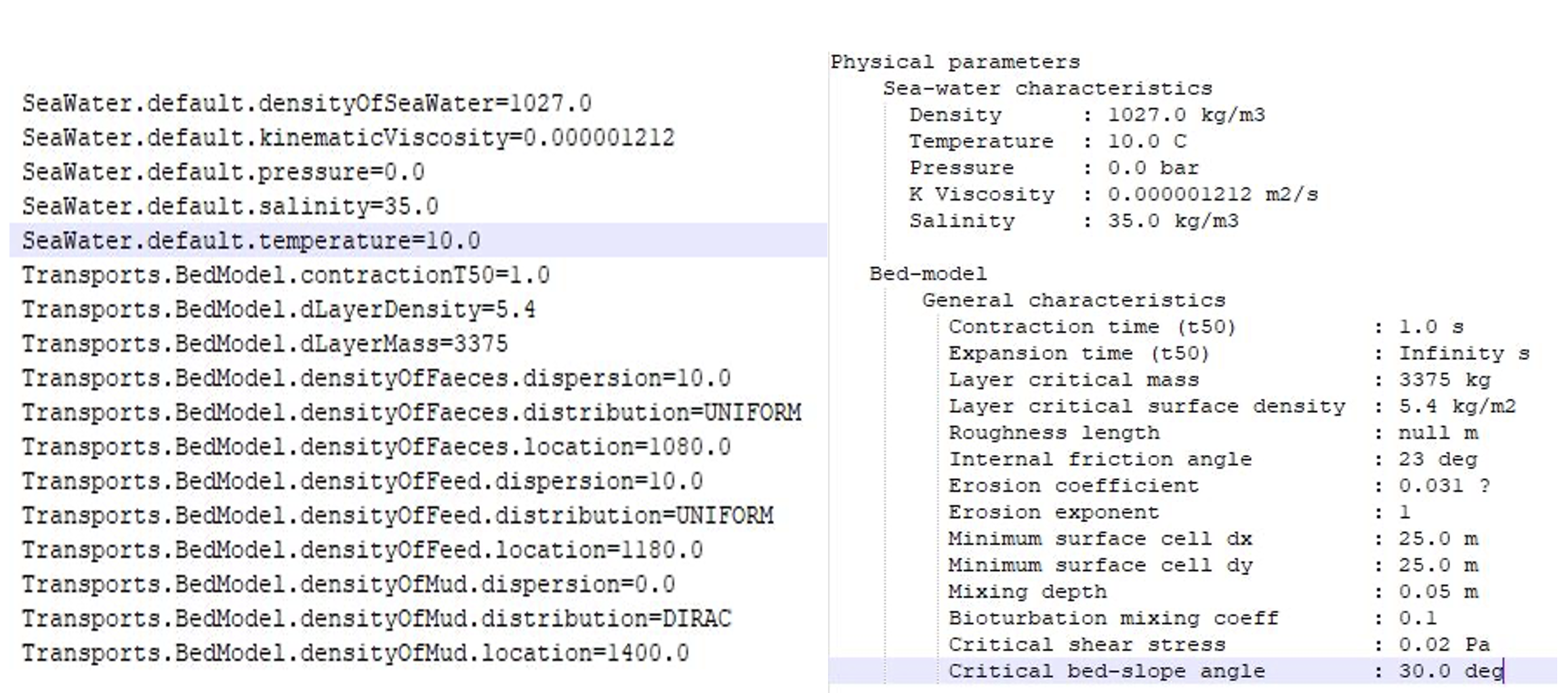Click the Expansion time (t50) Infinity row
Screen dimensions: 1568x693
click(1237, 353)
